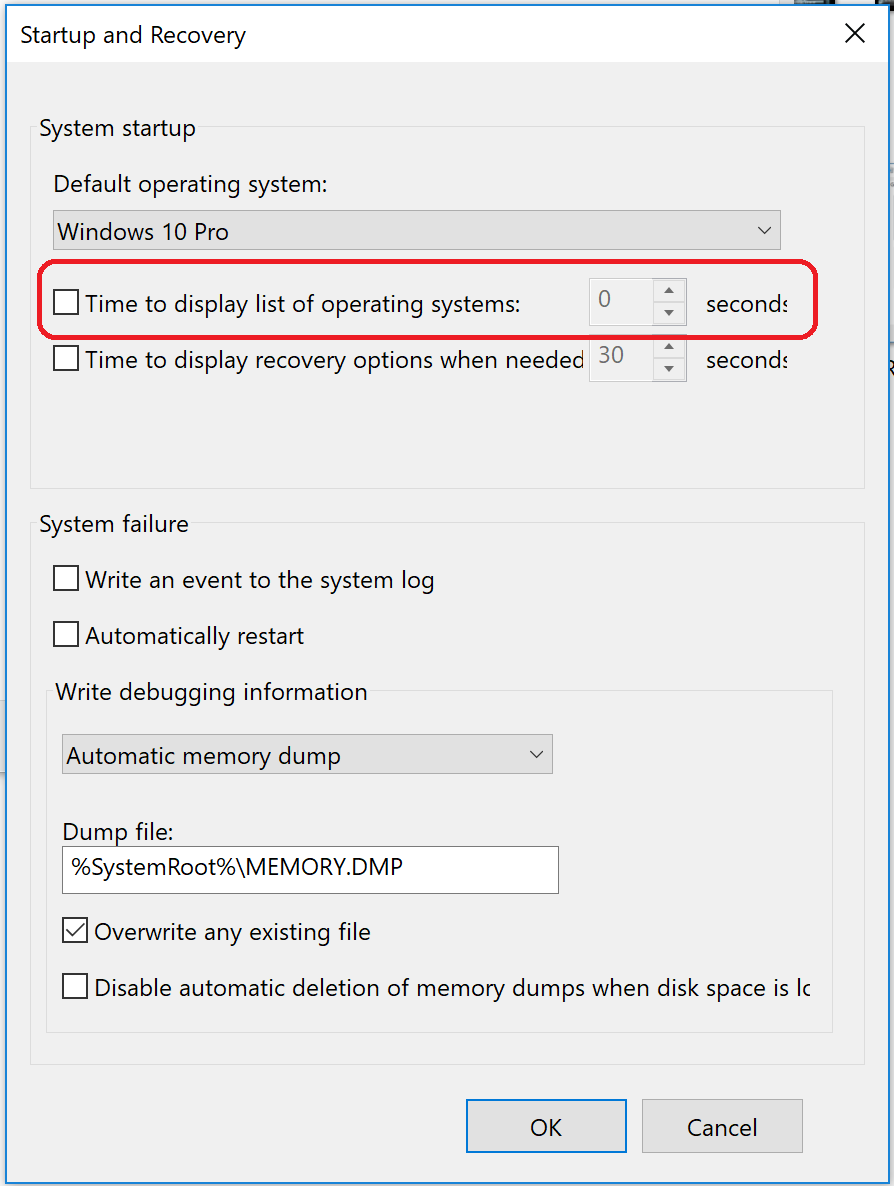Expand the Automatic memory dump dropdown
Image resolution: width=894 pixels, height=1186 pixels.
tap(306, 755)
